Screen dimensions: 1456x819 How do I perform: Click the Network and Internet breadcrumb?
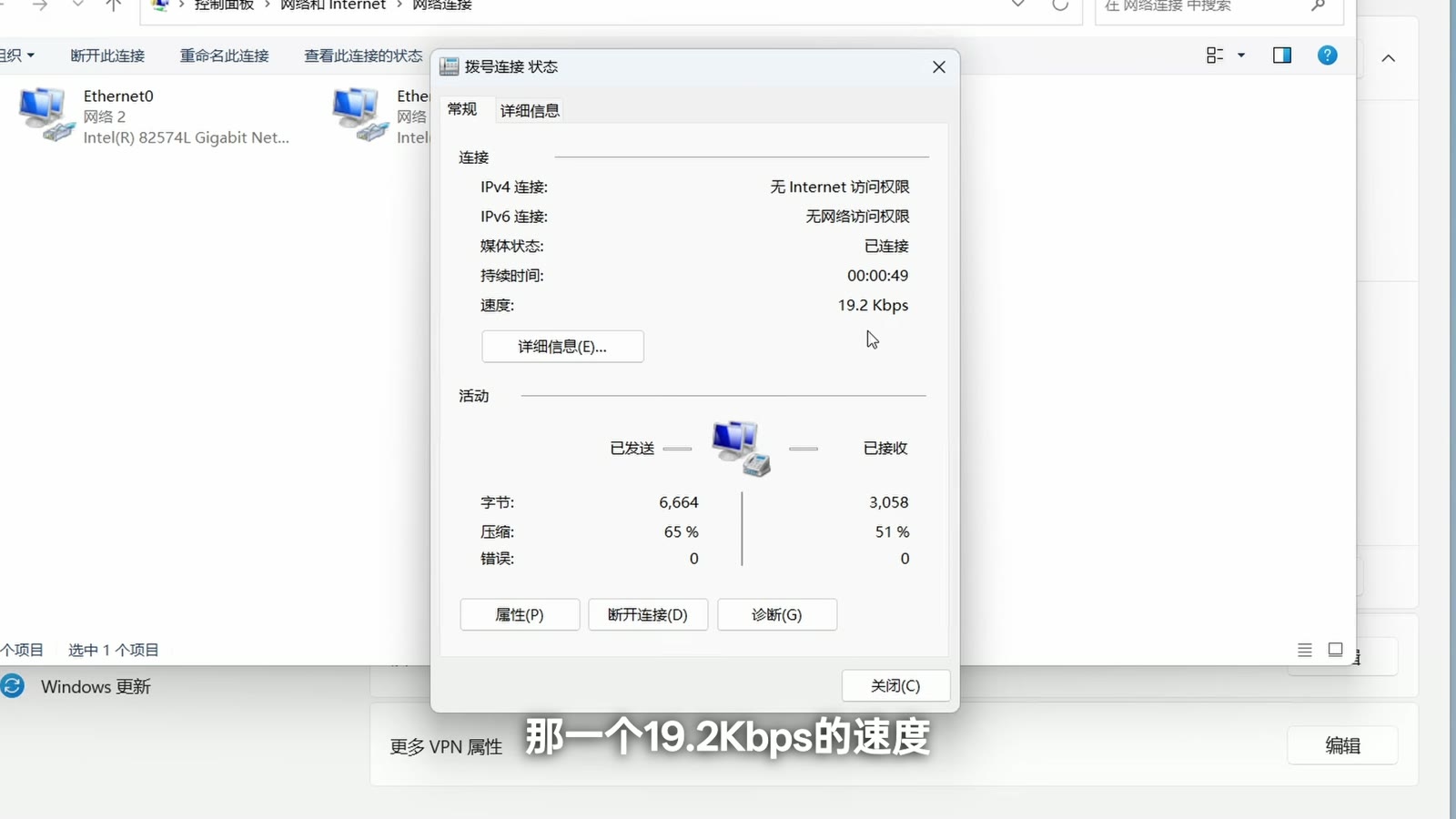333,5
